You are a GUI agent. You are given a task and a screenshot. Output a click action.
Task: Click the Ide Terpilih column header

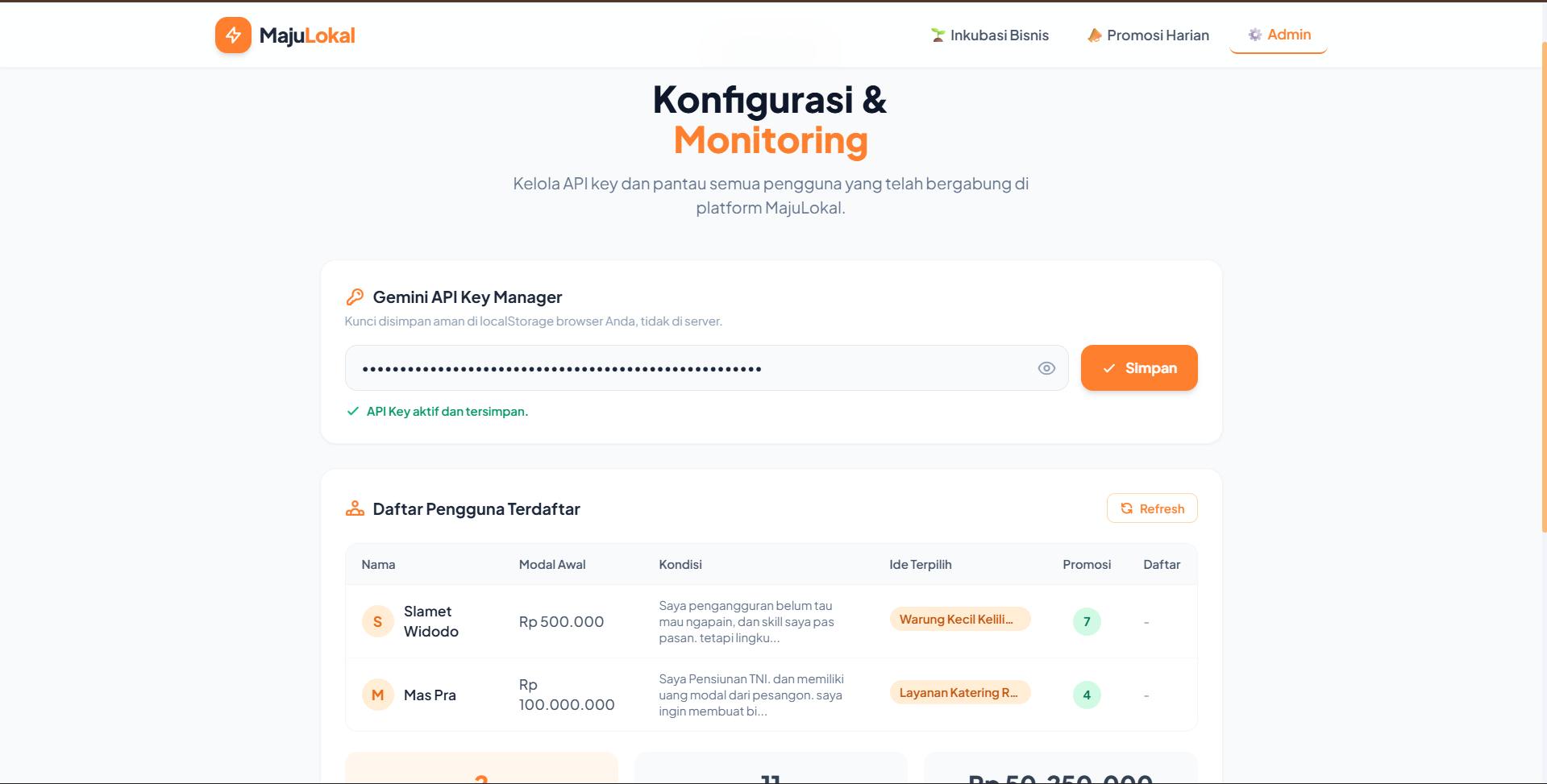(x=921, y=565)
